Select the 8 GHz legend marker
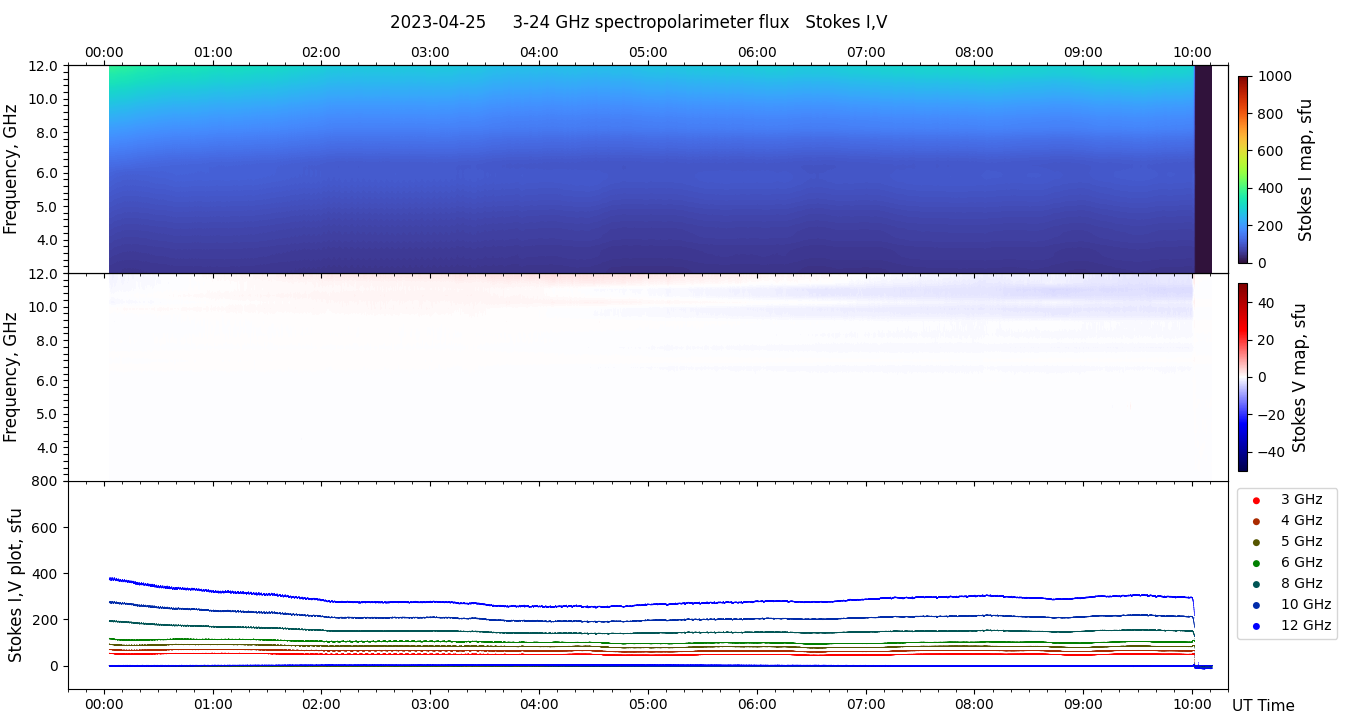 click(x=1256, y=584)
